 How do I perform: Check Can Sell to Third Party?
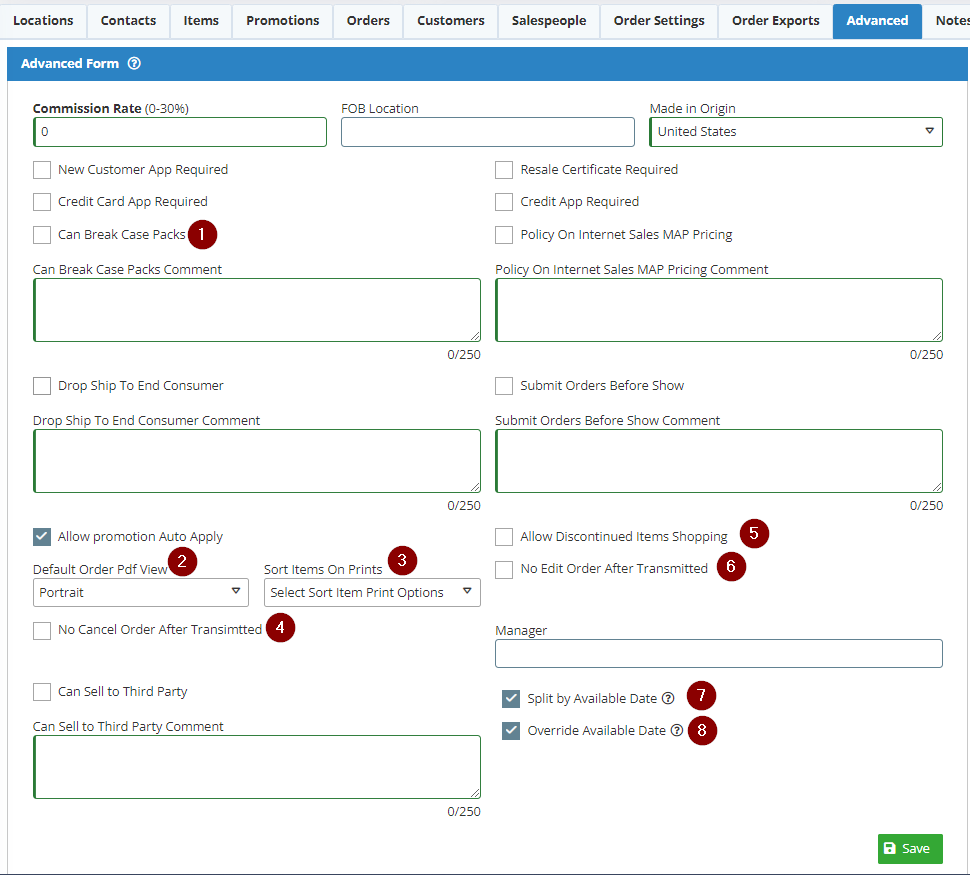click(42, 691)
